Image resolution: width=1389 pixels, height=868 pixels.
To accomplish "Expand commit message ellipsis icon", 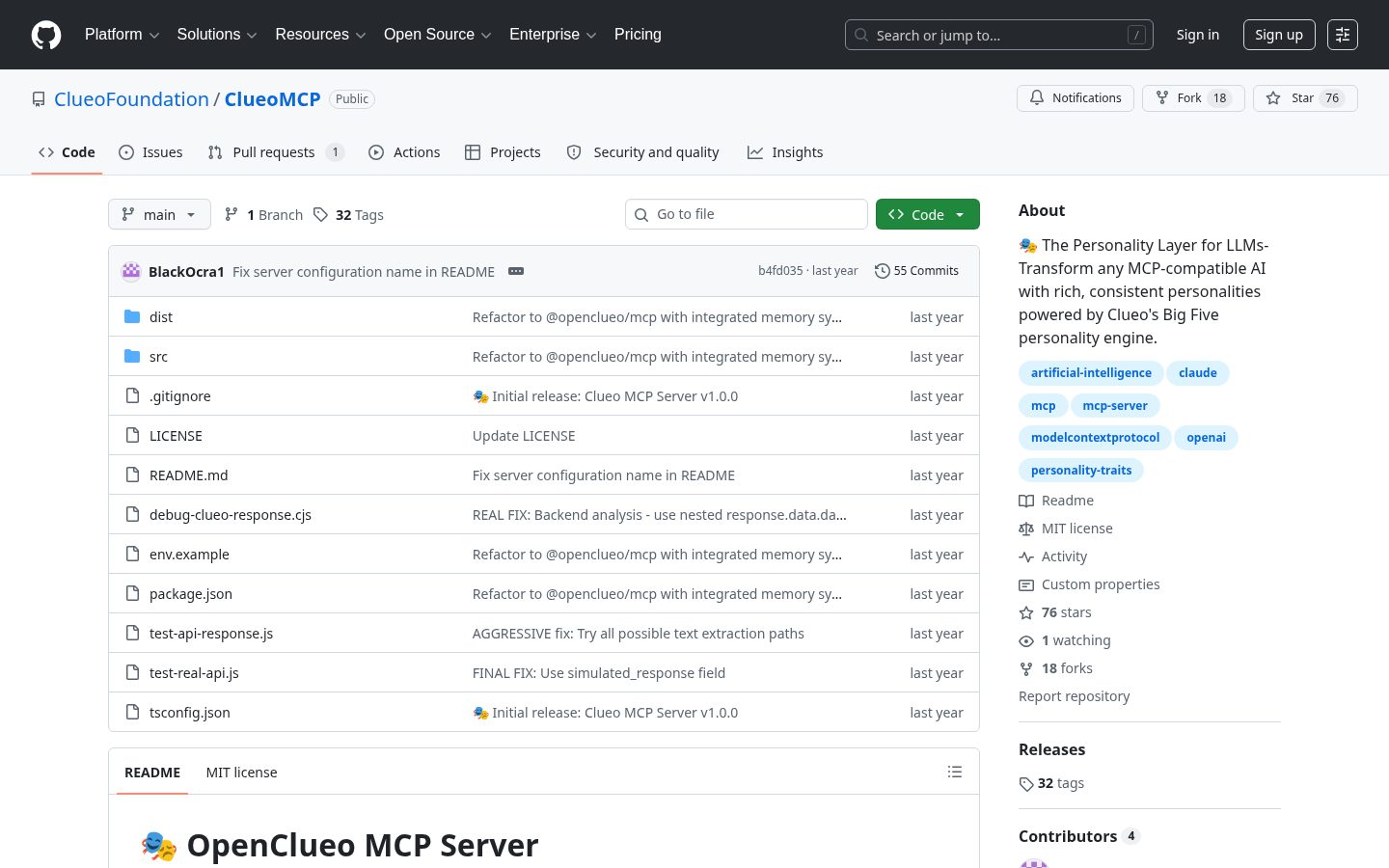I will [516, 271].
